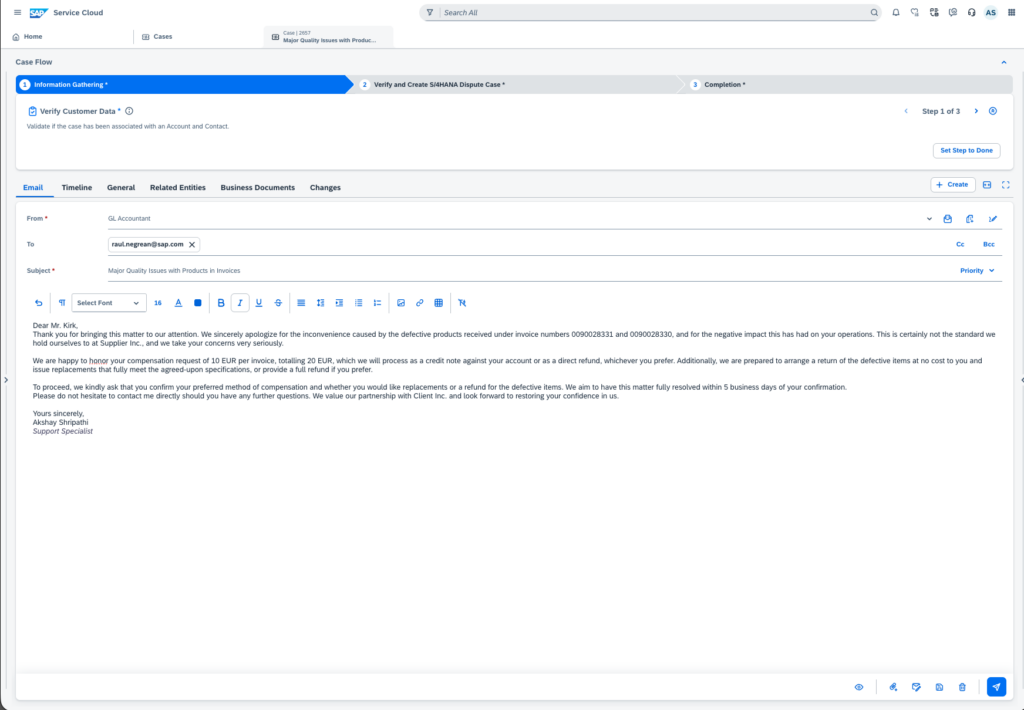Click the save draft icon
Viewport: 1024px width, 710px height.
click(x=939, y=686)
